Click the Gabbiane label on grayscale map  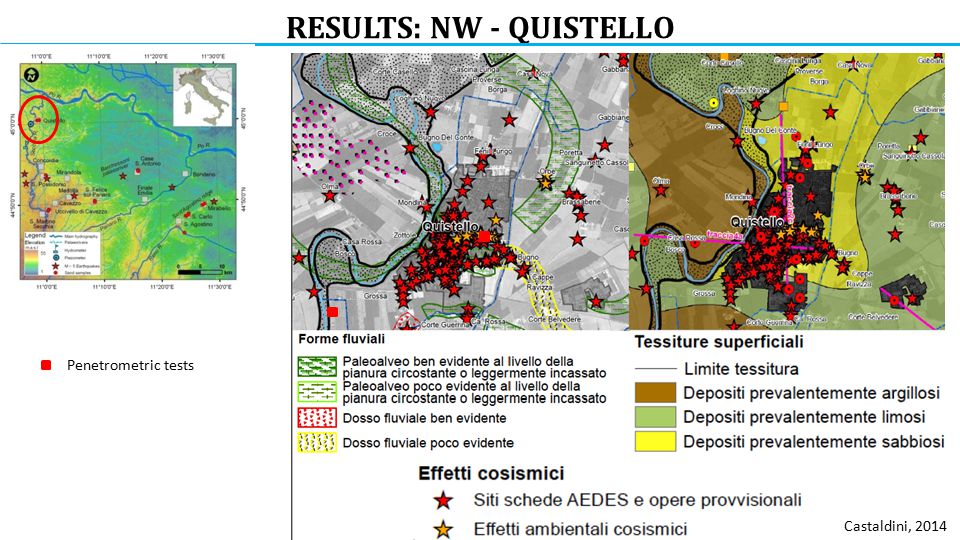coord(613,117)
